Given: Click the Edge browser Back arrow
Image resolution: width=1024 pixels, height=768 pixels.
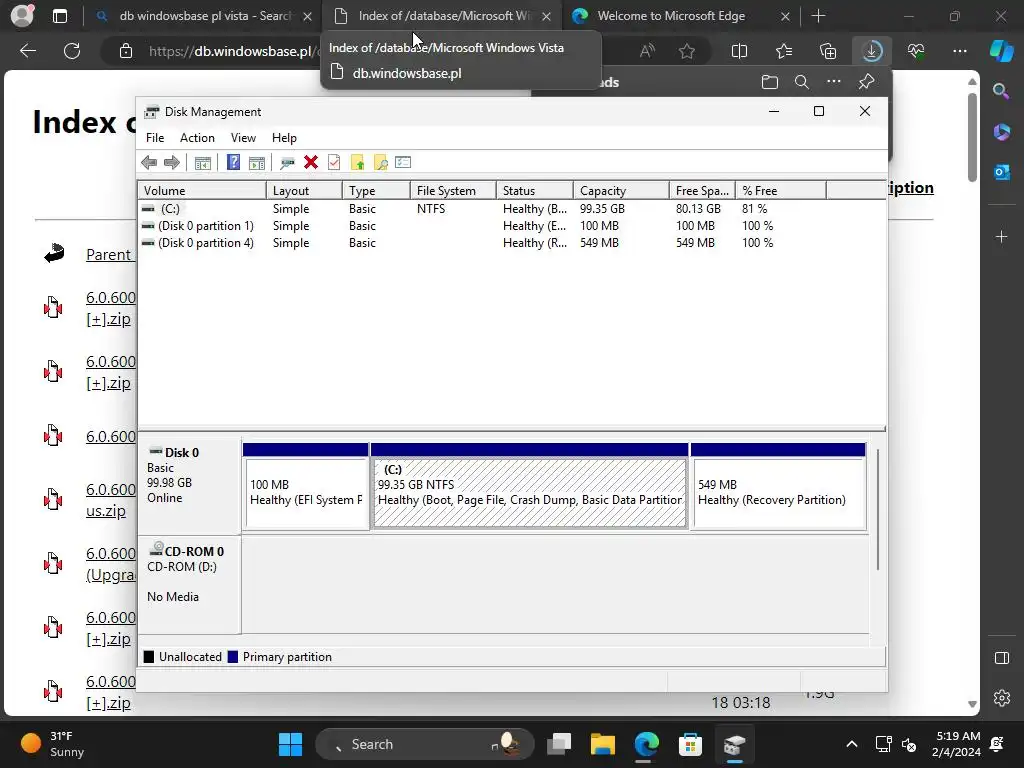Looking at the screenshot, I should 28,51.
